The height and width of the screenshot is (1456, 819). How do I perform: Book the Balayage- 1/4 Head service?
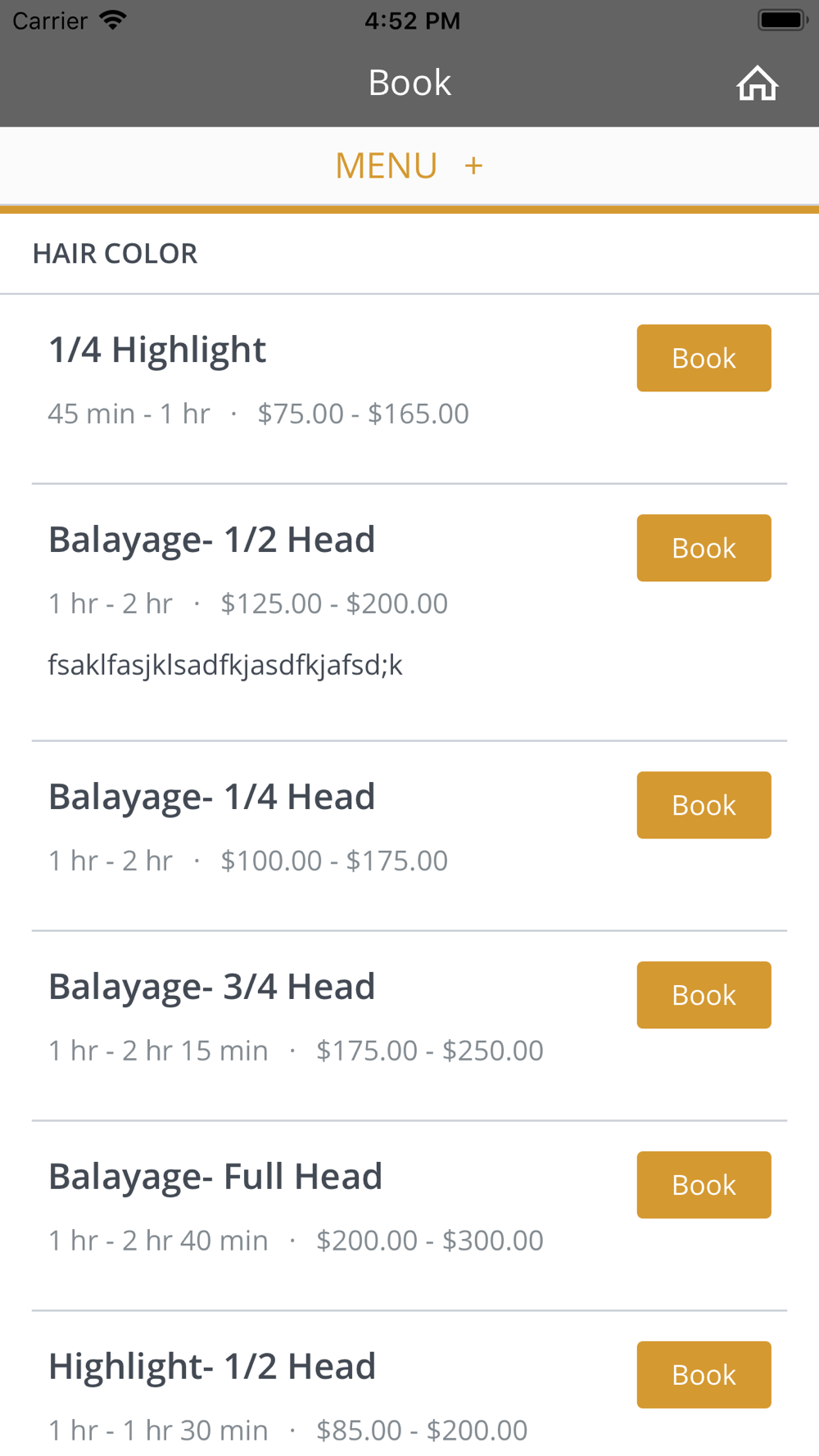(704, 805)
